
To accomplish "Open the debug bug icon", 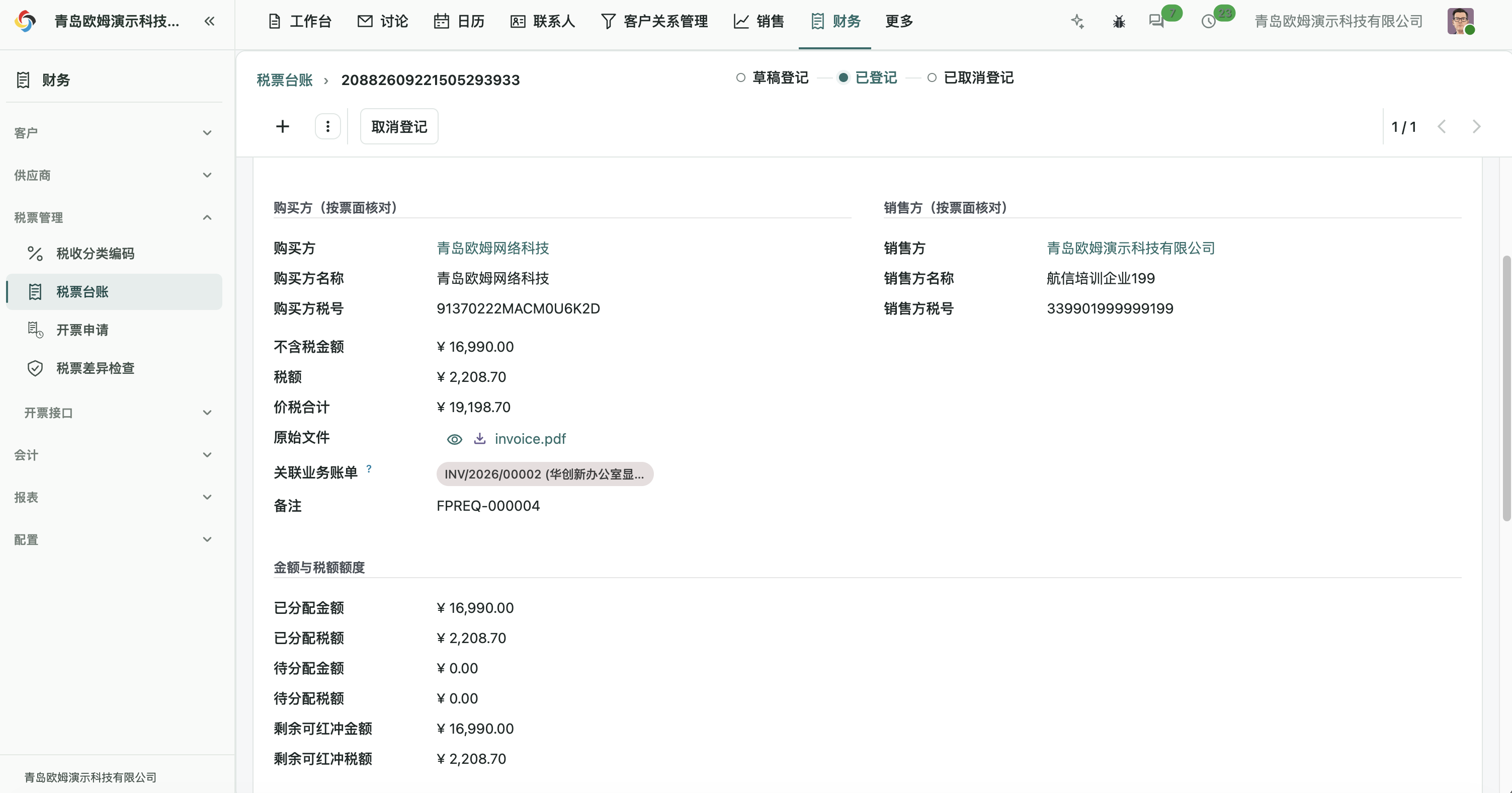I will 1119,22.
